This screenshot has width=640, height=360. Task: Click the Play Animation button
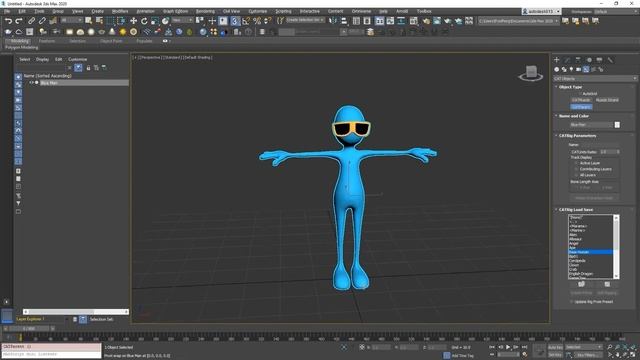click(x=508, y=347)
